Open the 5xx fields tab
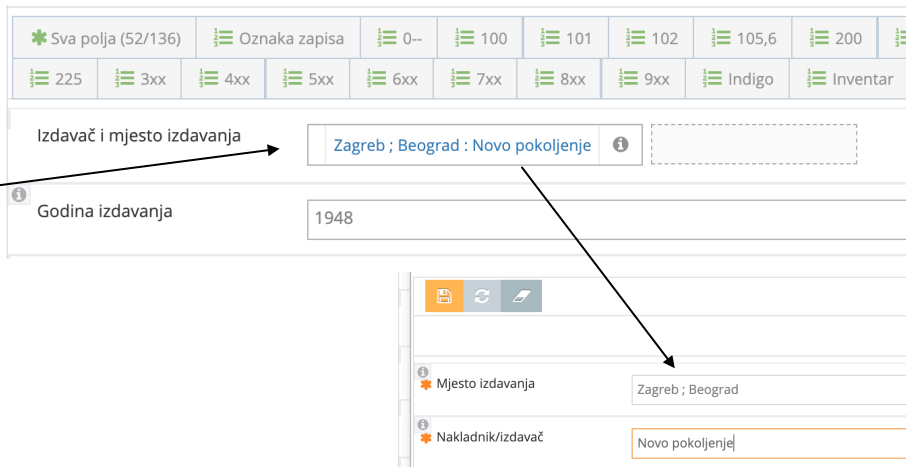Image resolution: width=906 pixels, height=467 pixels. tap(308, 79)
